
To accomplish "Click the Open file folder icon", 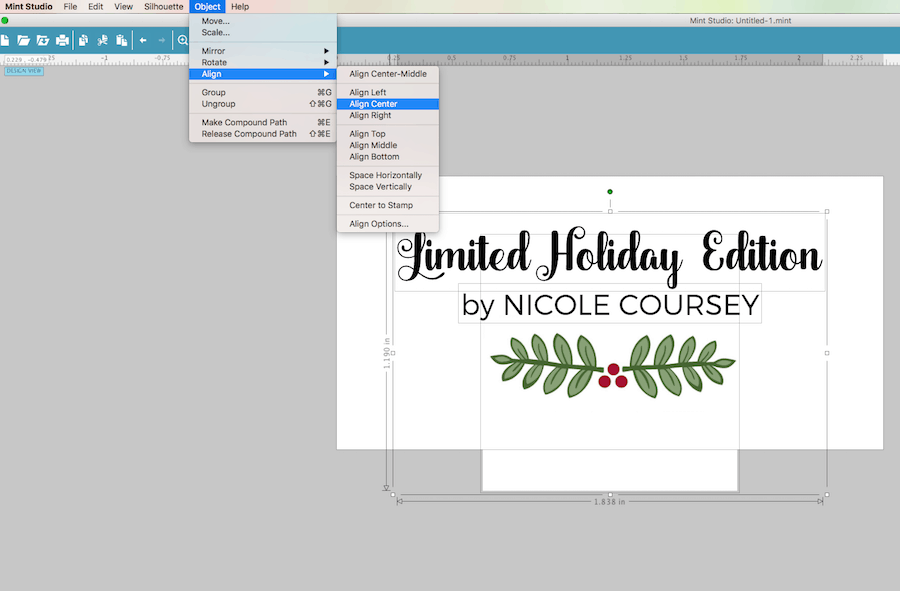I will tap(24, 40).
